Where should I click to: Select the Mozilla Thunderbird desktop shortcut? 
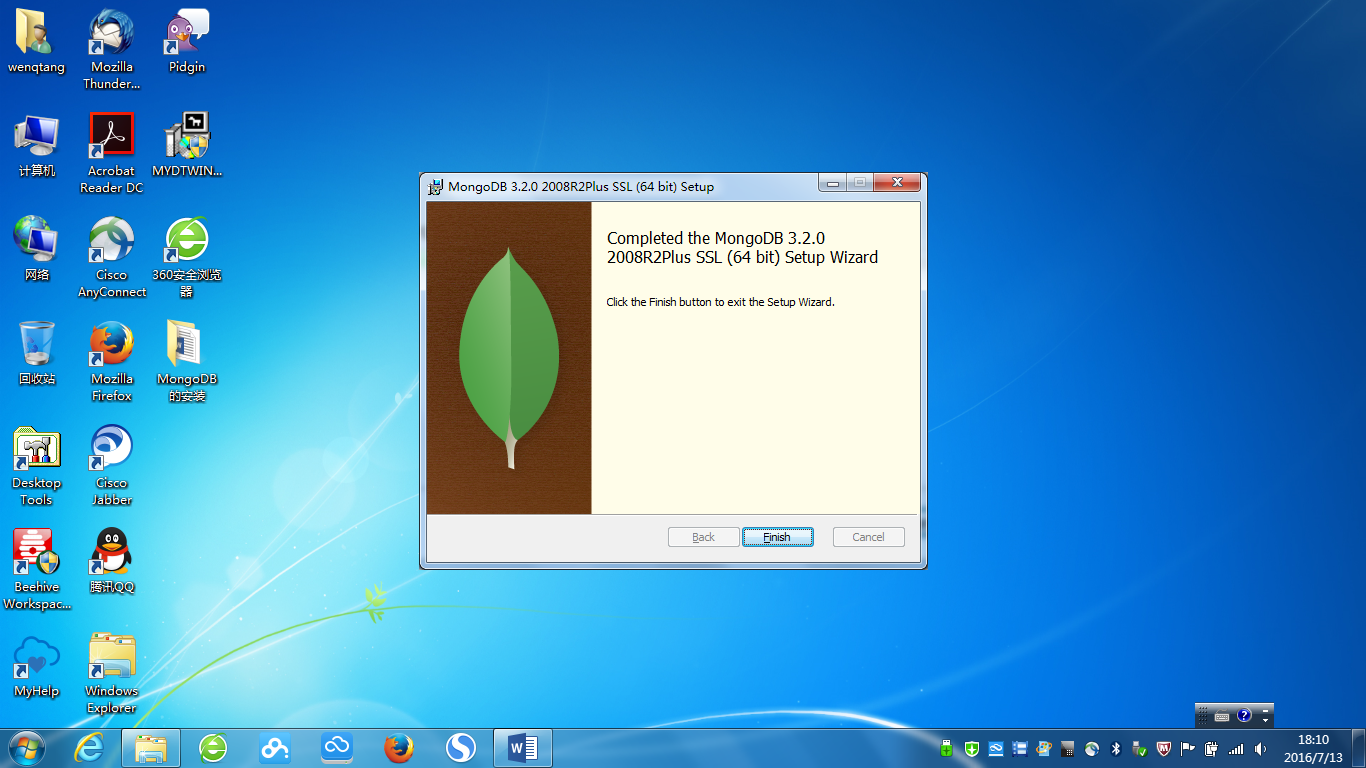point(112,50)
